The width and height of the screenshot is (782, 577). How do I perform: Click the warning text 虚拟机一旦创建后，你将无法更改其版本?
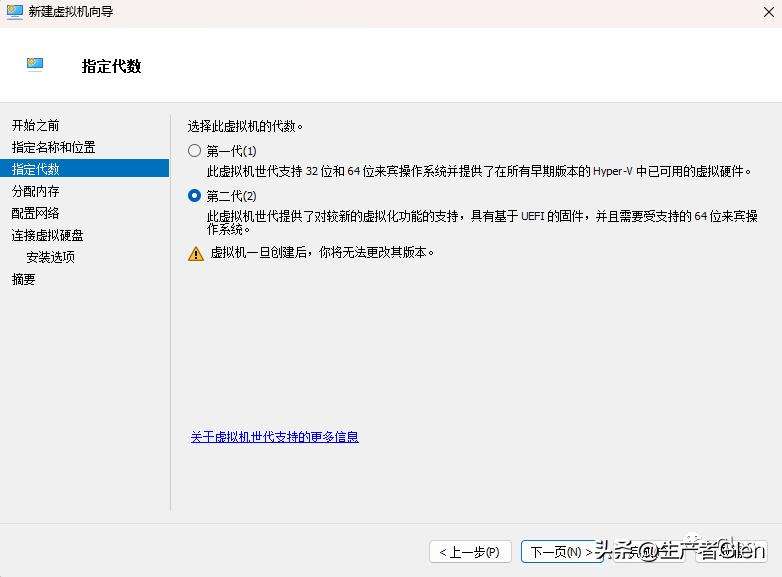tap(322, 252)
